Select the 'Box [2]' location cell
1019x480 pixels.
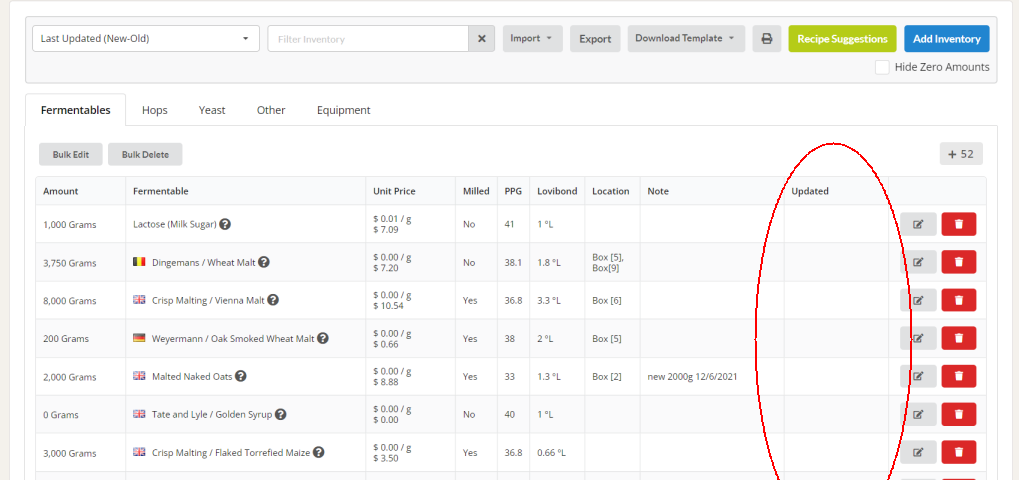click(x=607, y=377)
